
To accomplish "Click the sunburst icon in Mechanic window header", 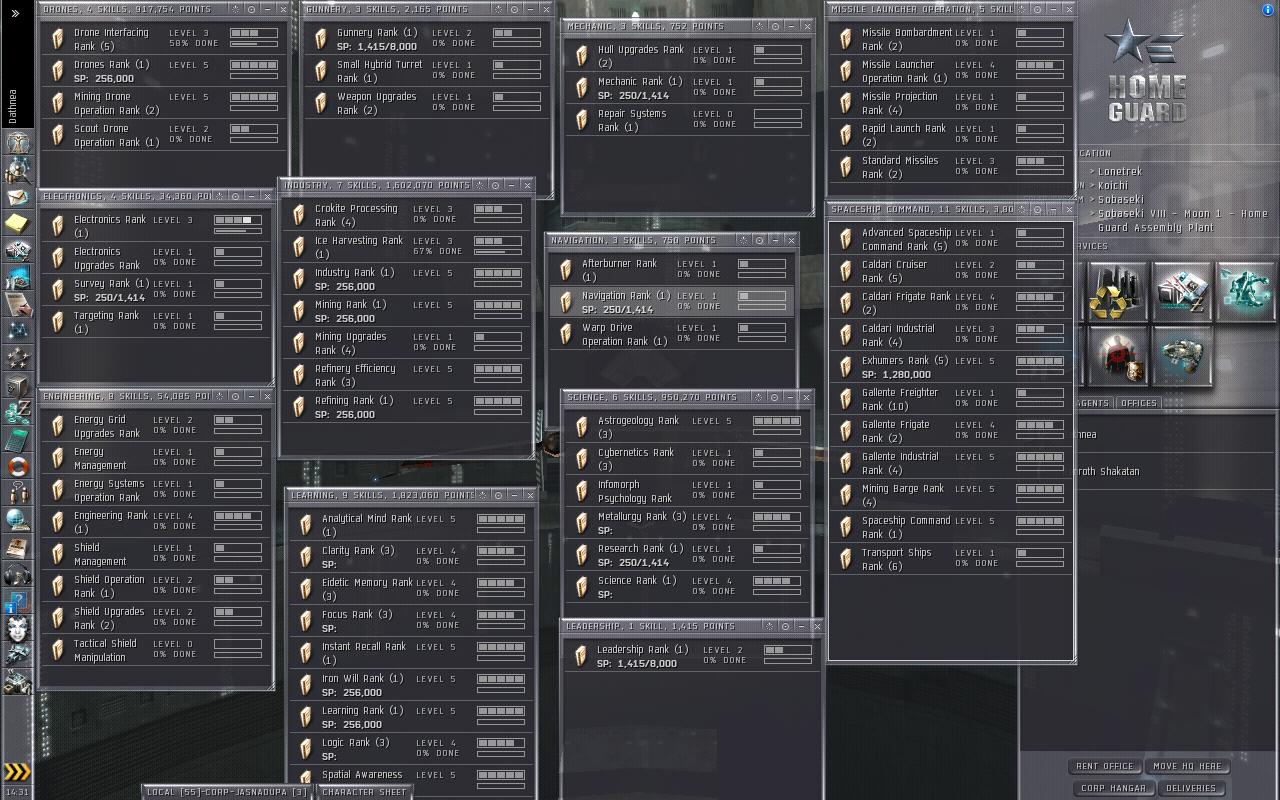I will click(762, 26).
